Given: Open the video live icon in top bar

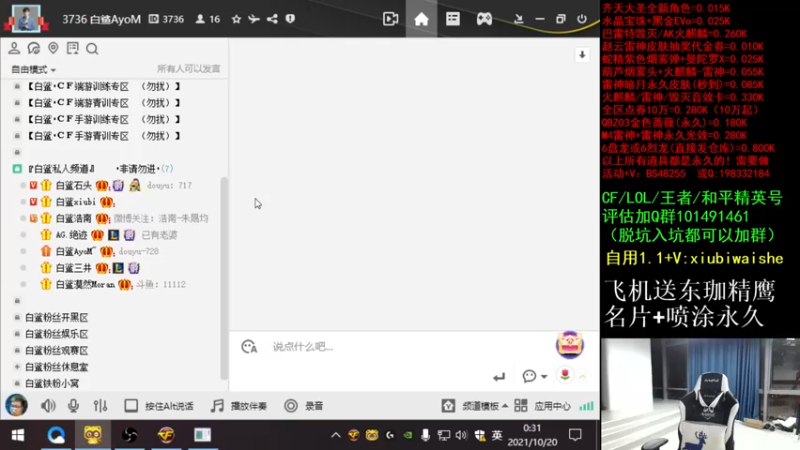Looking at the screenshot, I should (x=390, y=19).
